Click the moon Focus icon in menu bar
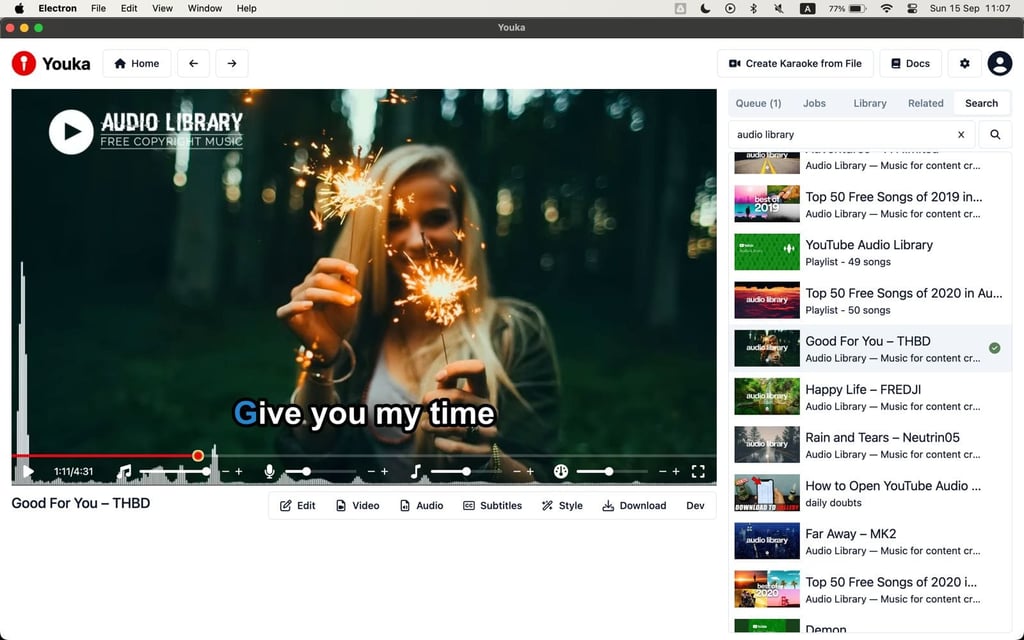This screenshot has height=640, width=1024. [705, 8]
